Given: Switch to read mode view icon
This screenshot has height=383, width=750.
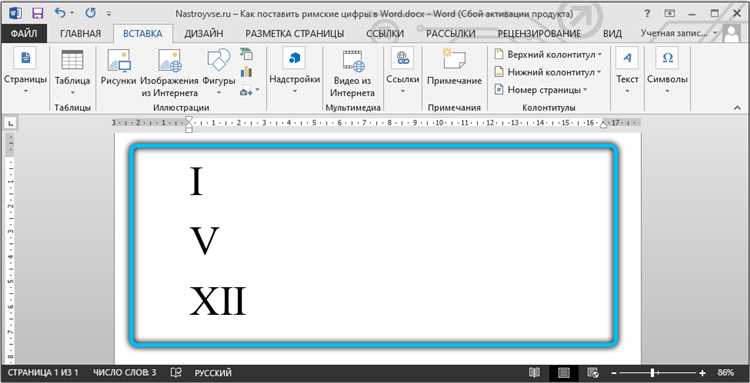Looking at the screenshot, I should [x=534, y=373].
